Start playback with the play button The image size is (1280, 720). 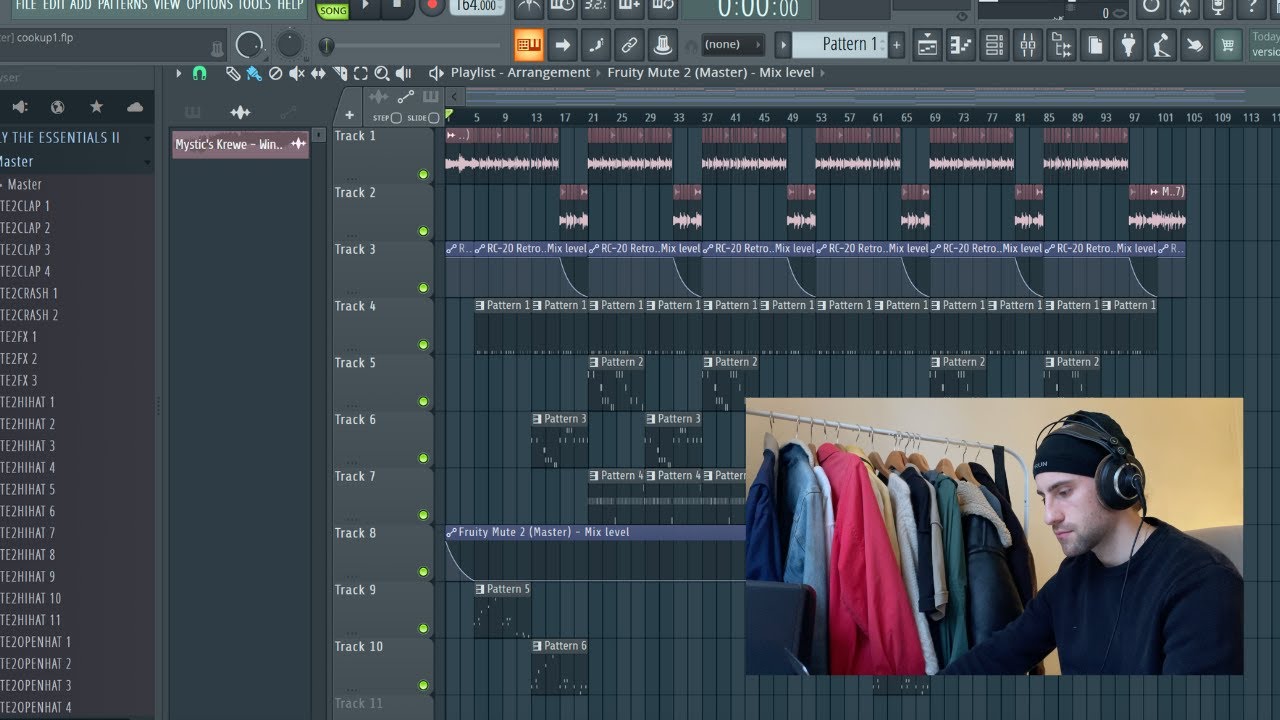point(365,6)
